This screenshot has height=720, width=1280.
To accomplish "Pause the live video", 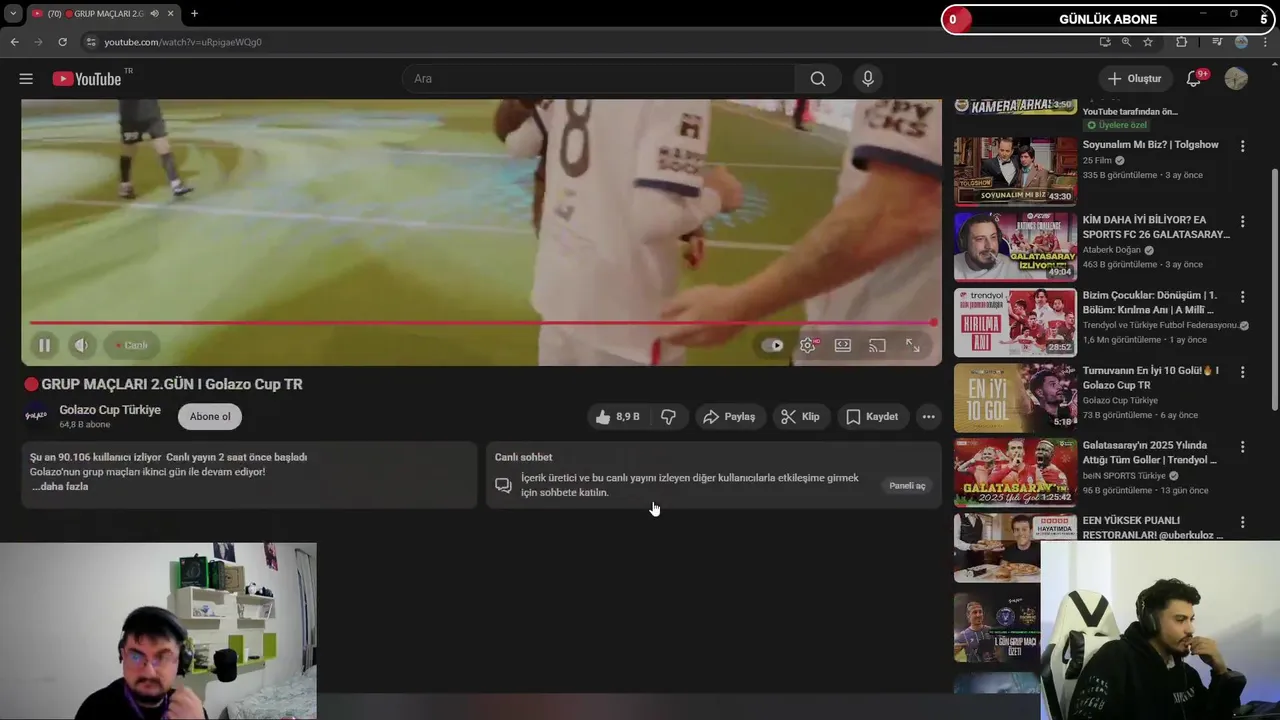I will click(45, 345).
